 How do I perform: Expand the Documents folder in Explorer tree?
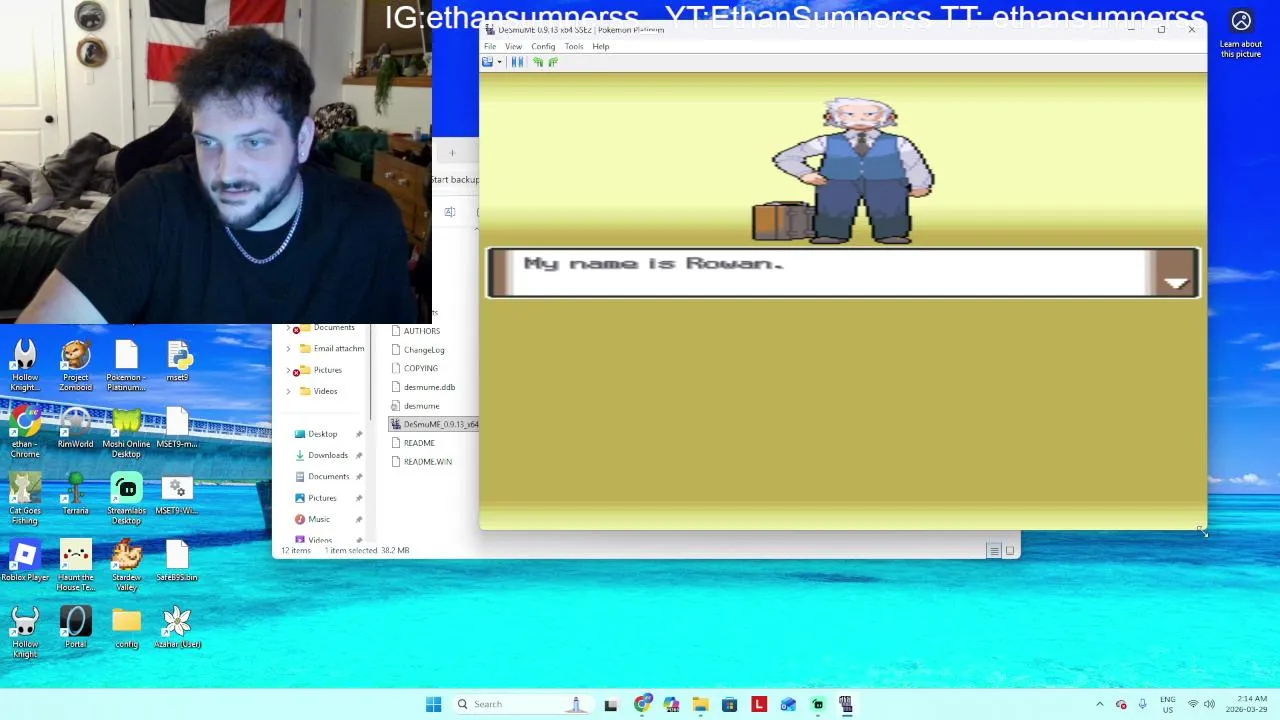pyautogui.click(x=289, y=328)
